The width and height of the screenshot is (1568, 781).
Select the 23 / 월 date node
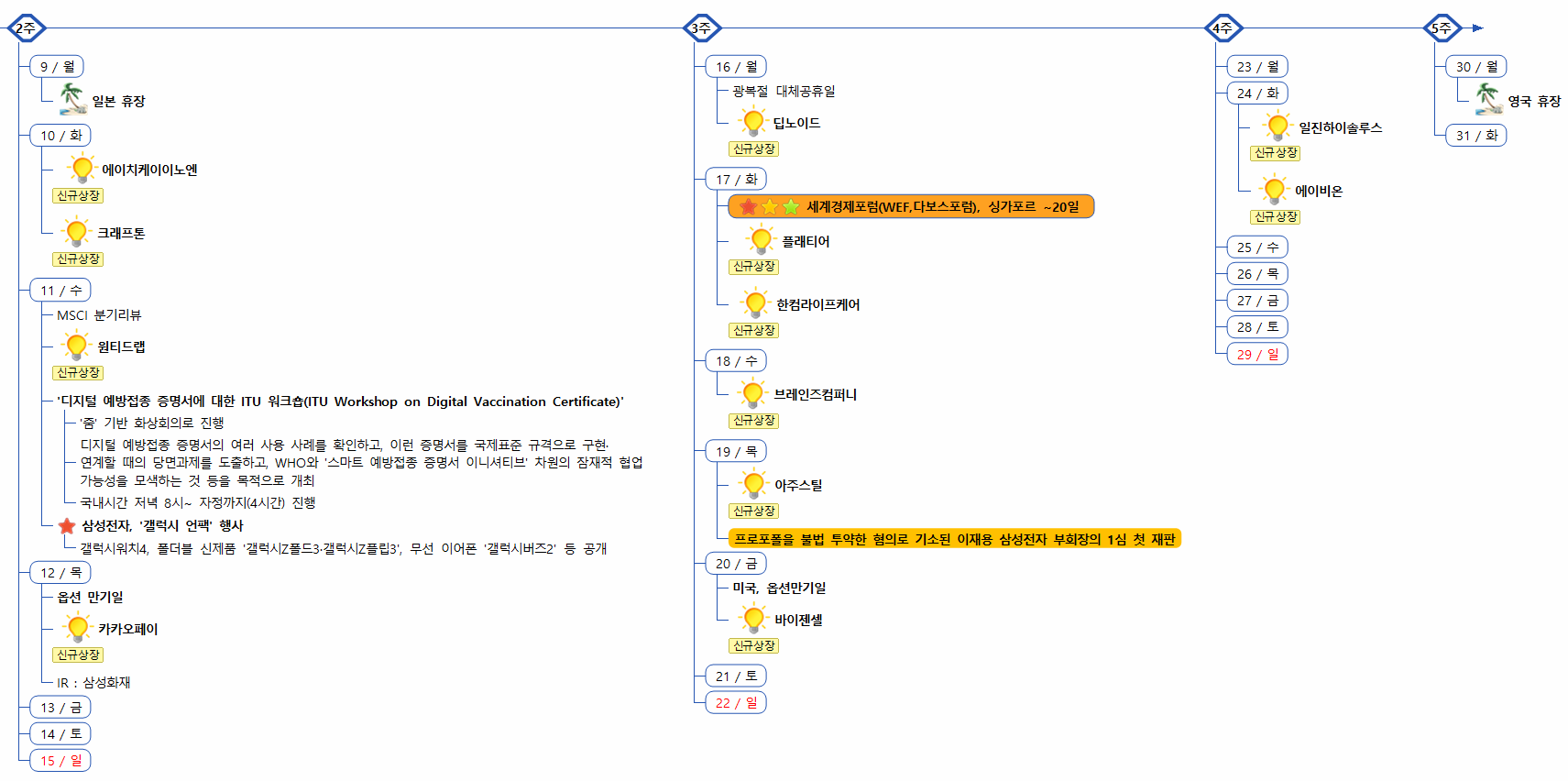coord(1257,66)
